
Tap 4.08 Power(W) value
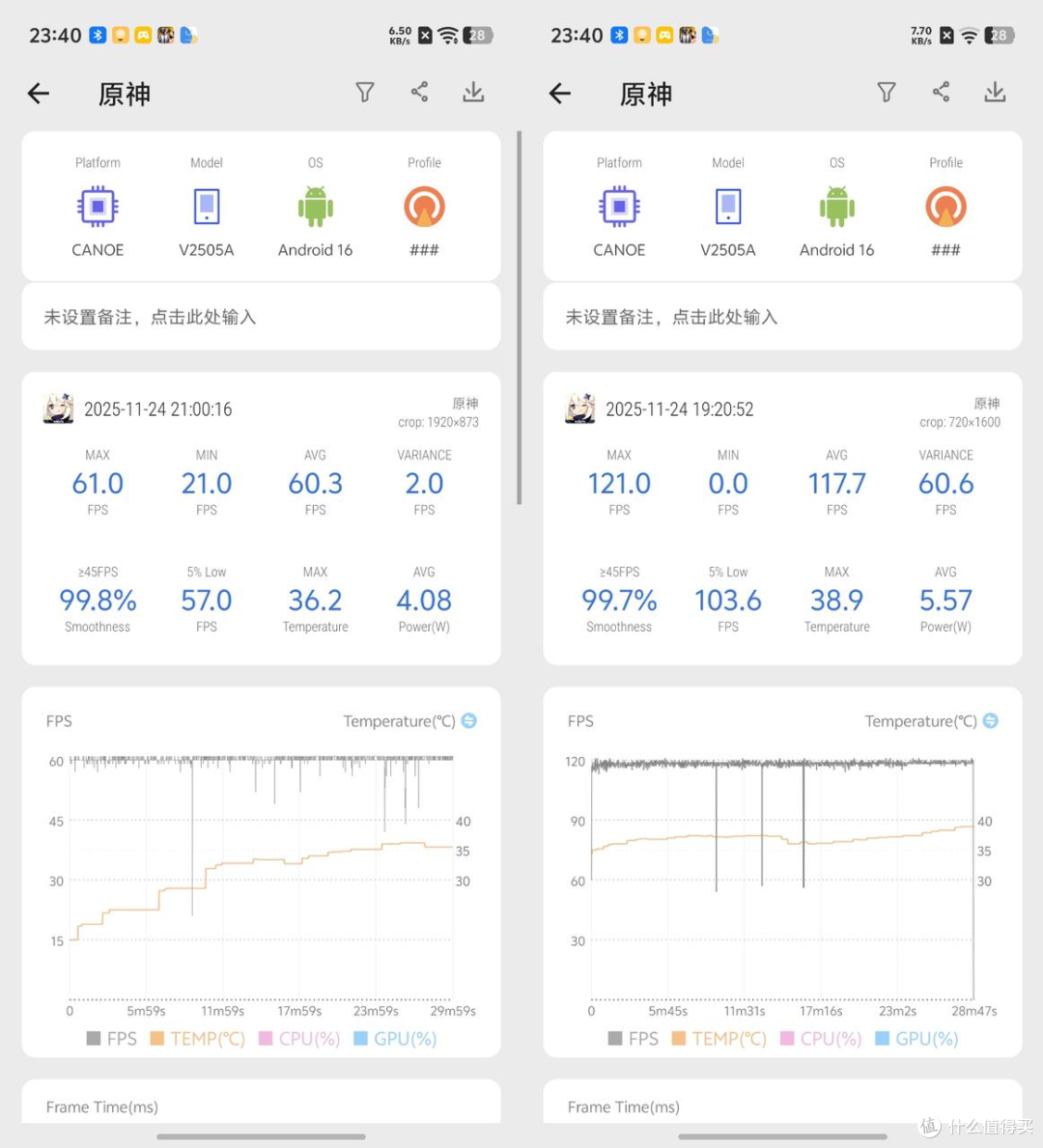424,601
